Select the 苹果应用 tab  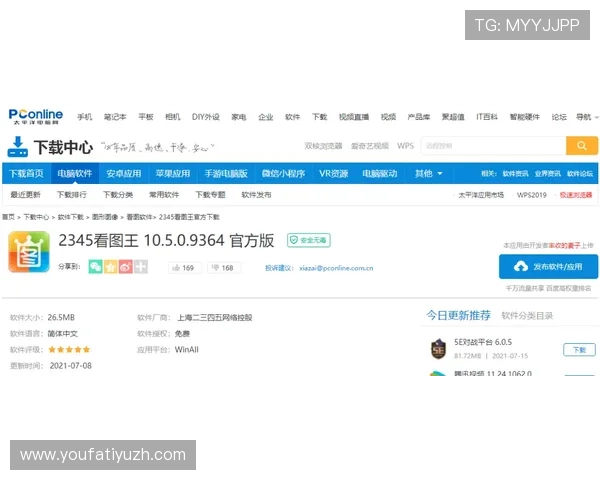(x=173, y=174)
